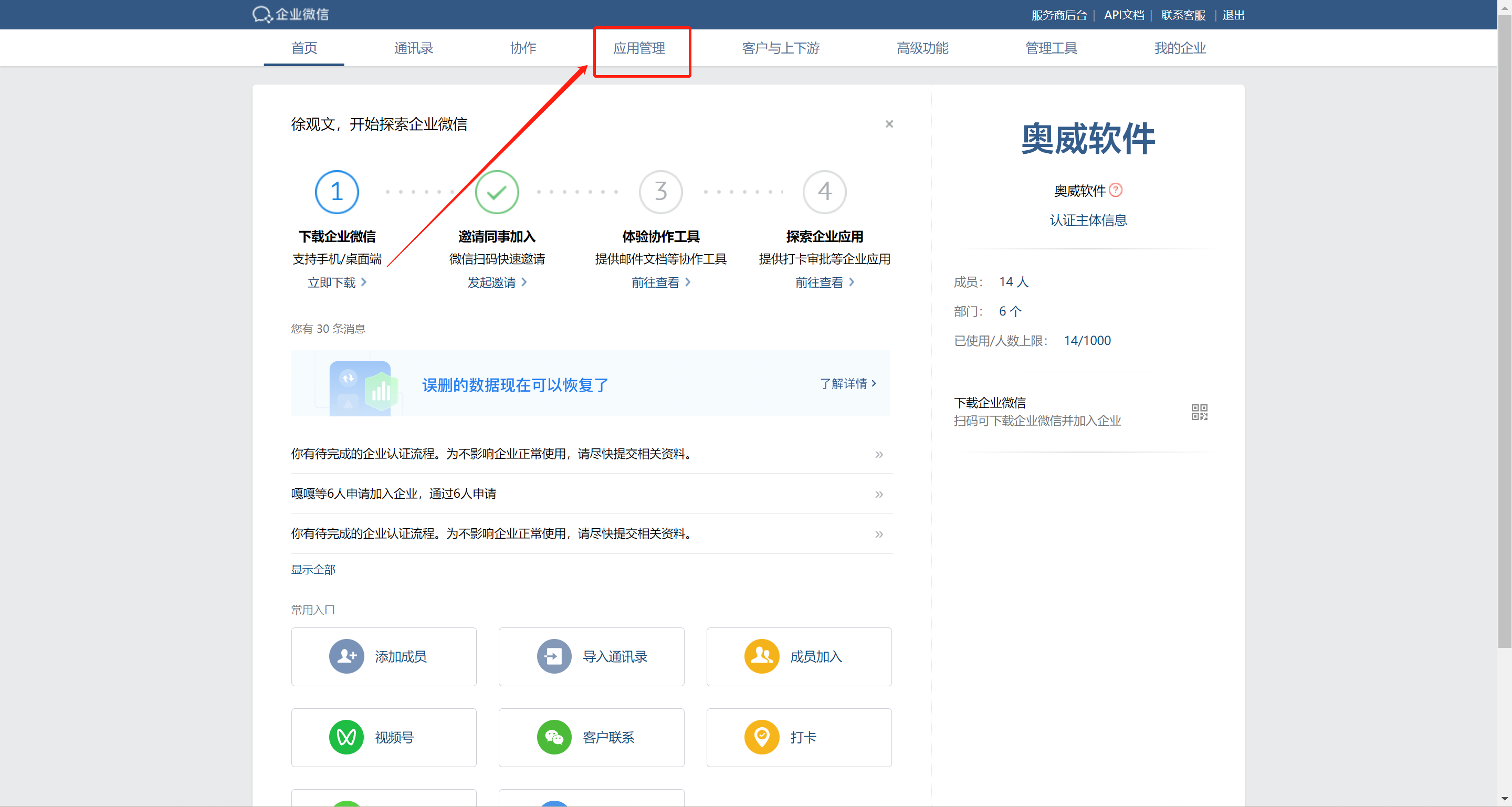This screenshot has height=807, width=1512.
Task: Switch to the 首页 tab
Action: tap(304, 48)
